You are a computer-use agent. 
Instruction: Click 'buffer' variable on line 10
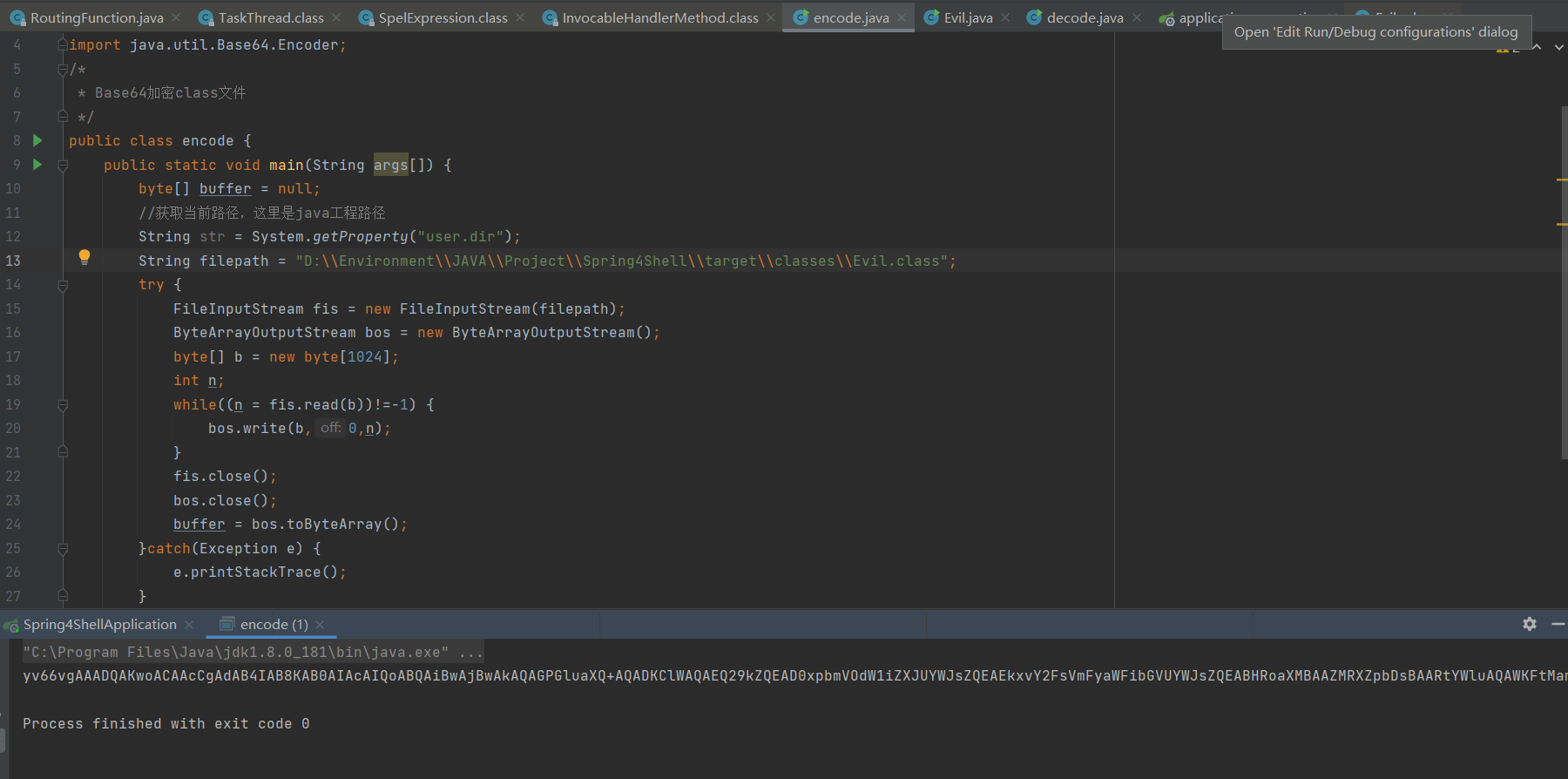[x=225, y=188]
